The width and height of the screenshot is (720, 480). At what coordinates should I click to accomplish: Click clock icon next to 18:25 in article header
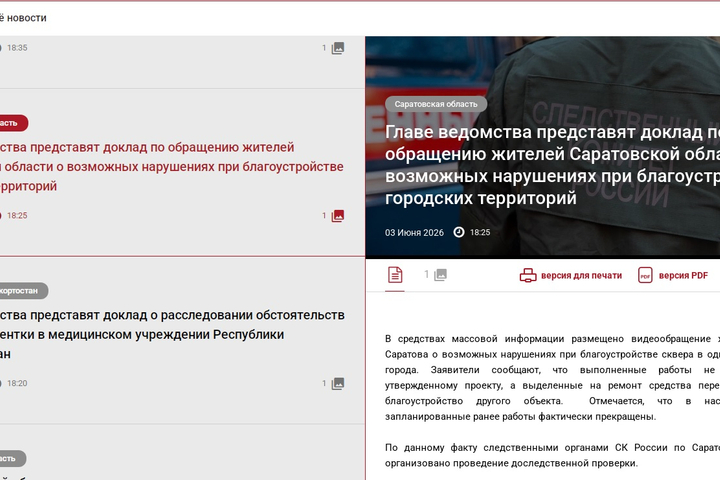coord(459,232)
